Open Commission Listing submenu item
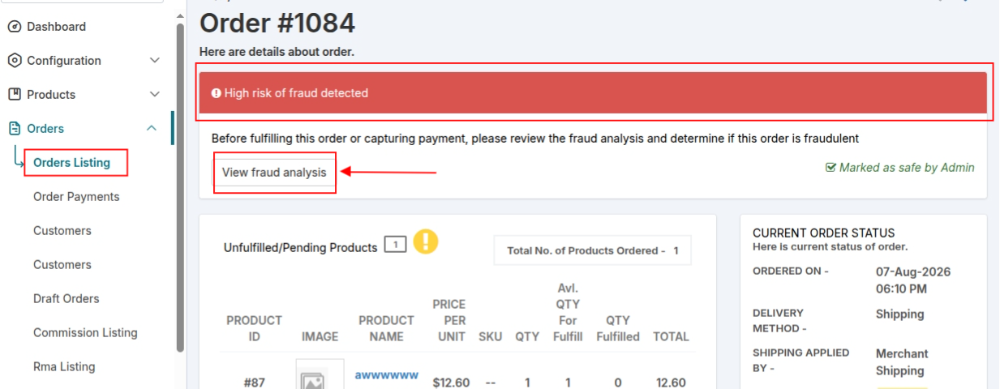 (x=85, y=333)
